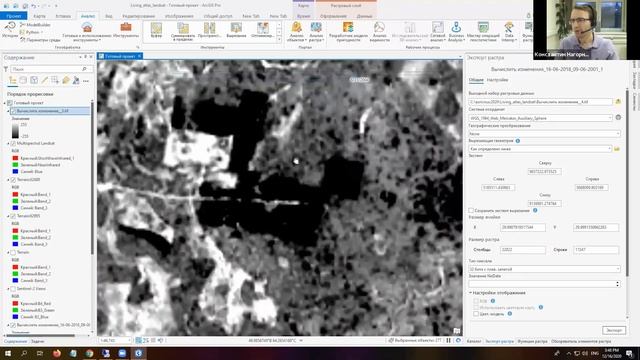The image size is (640, 360).
Task: Select the fourth gallery tool in the ribbon
Action: [236, 31]
